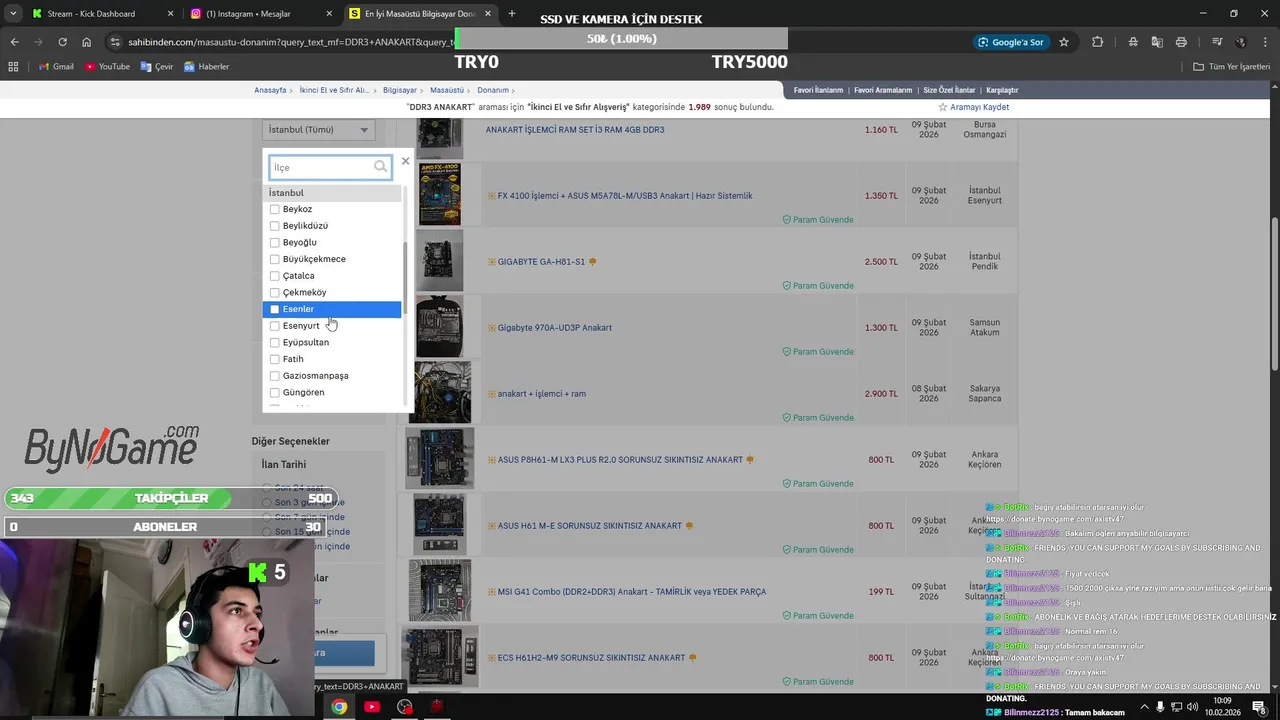Check the Büyükçekmece district checkbox
The width and height of the screenshot is (1280, 720).
(275, 259)
